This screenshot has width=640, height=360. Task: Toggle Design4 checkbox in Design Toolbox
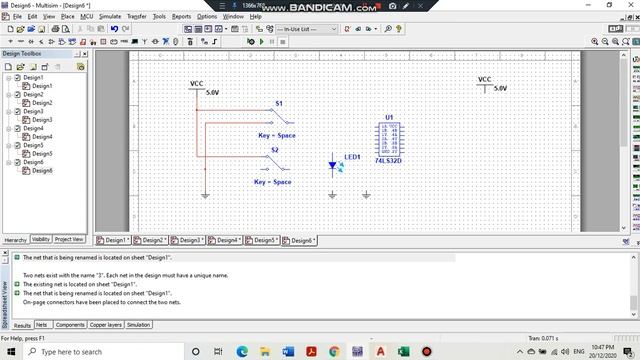[18, 128]
